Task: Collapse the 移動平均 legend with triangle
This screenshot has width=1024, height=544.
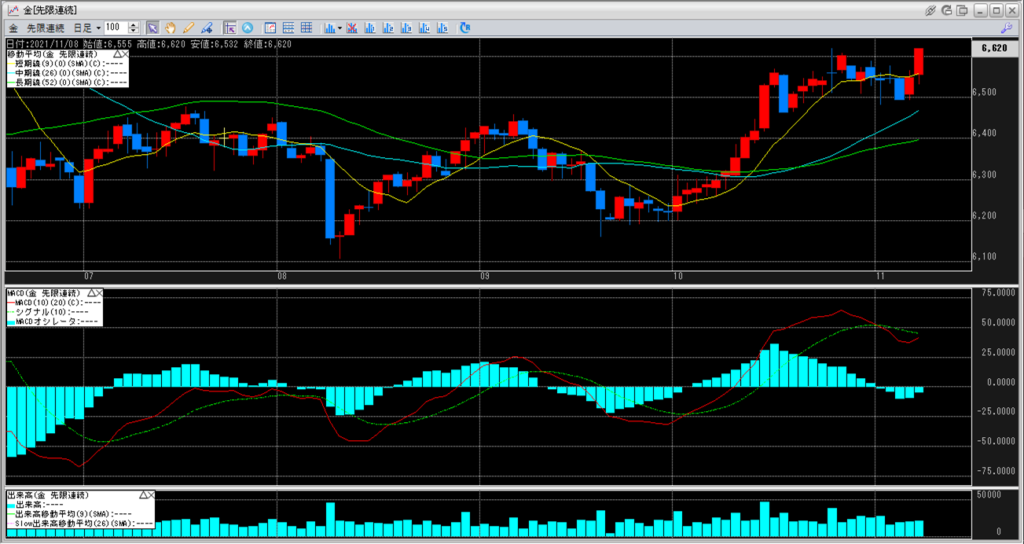Action: tap(116, 54)
